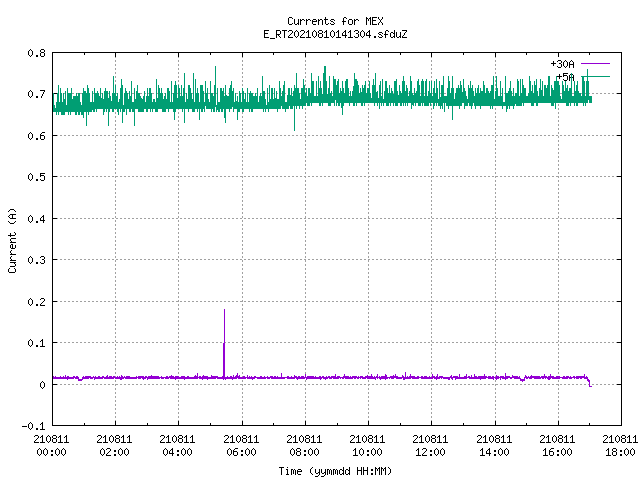Click the chart title 'Currents for MEX'

[335, 21]
